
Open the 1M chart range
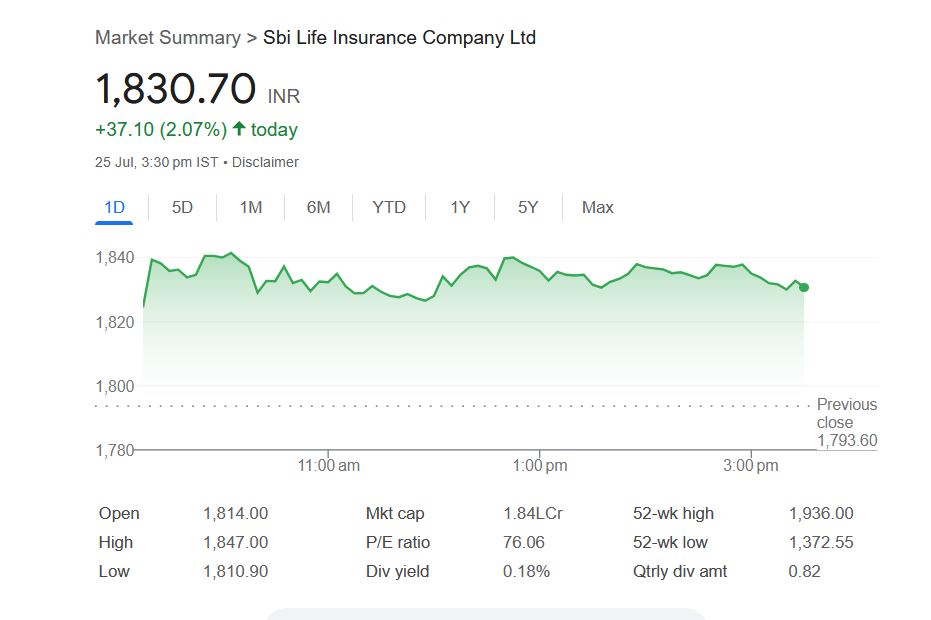[251, 207]
